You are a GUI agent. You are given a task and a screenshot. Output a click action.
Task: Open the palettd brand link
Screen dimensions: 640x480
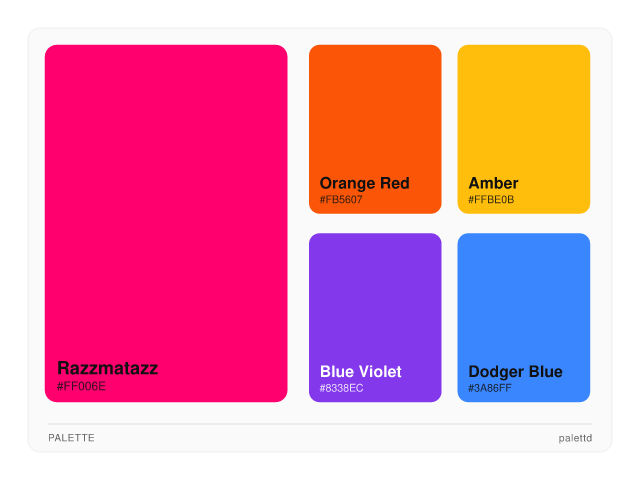(x=575, y=438)
